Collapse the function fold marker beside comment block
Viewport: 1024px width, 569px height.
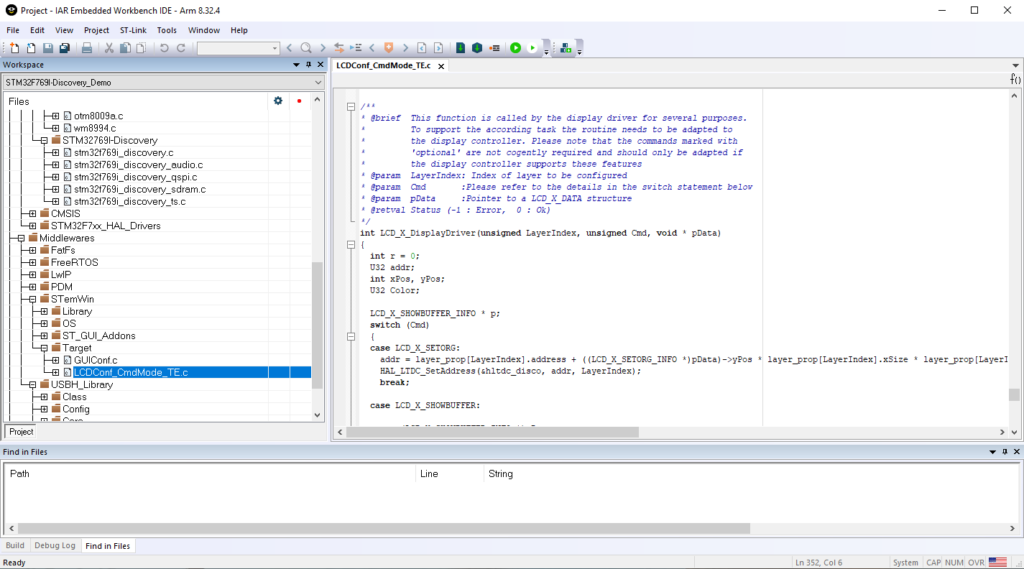pyautogui.click(x=351, y=107)
